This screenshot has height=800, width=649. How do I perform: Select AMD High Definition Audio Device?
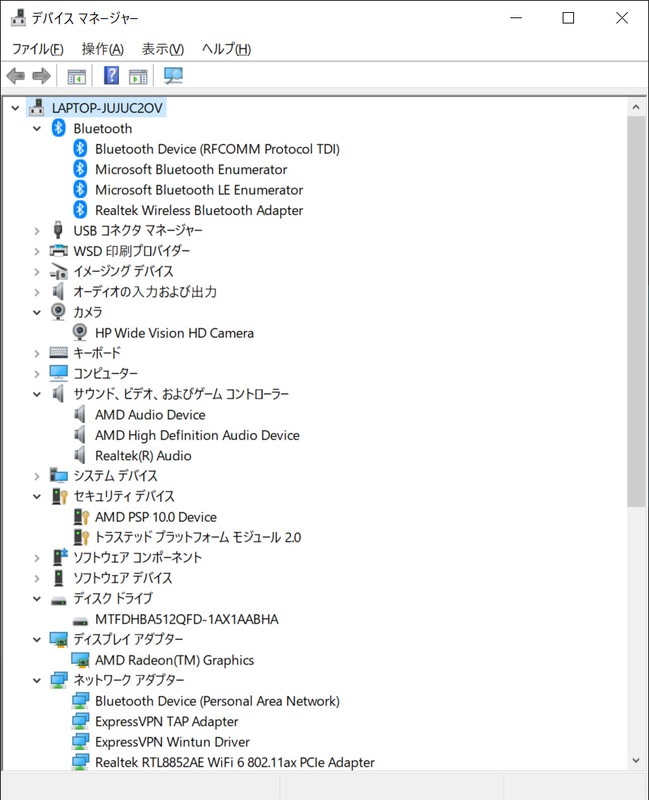pyautogui.click(x=197, y=435)
